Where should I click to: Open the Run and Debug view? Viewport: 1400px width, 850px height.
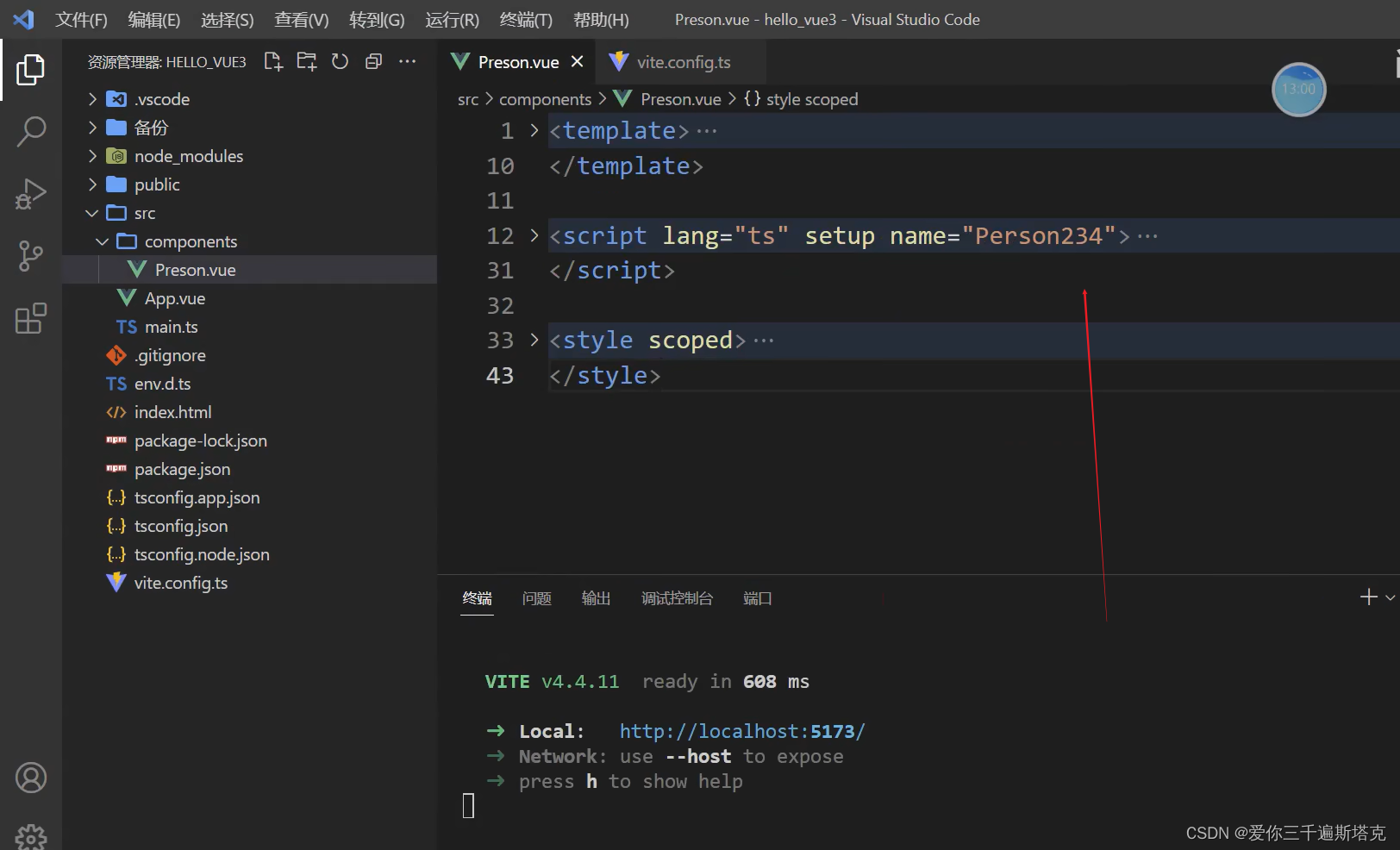coord(31,193)
